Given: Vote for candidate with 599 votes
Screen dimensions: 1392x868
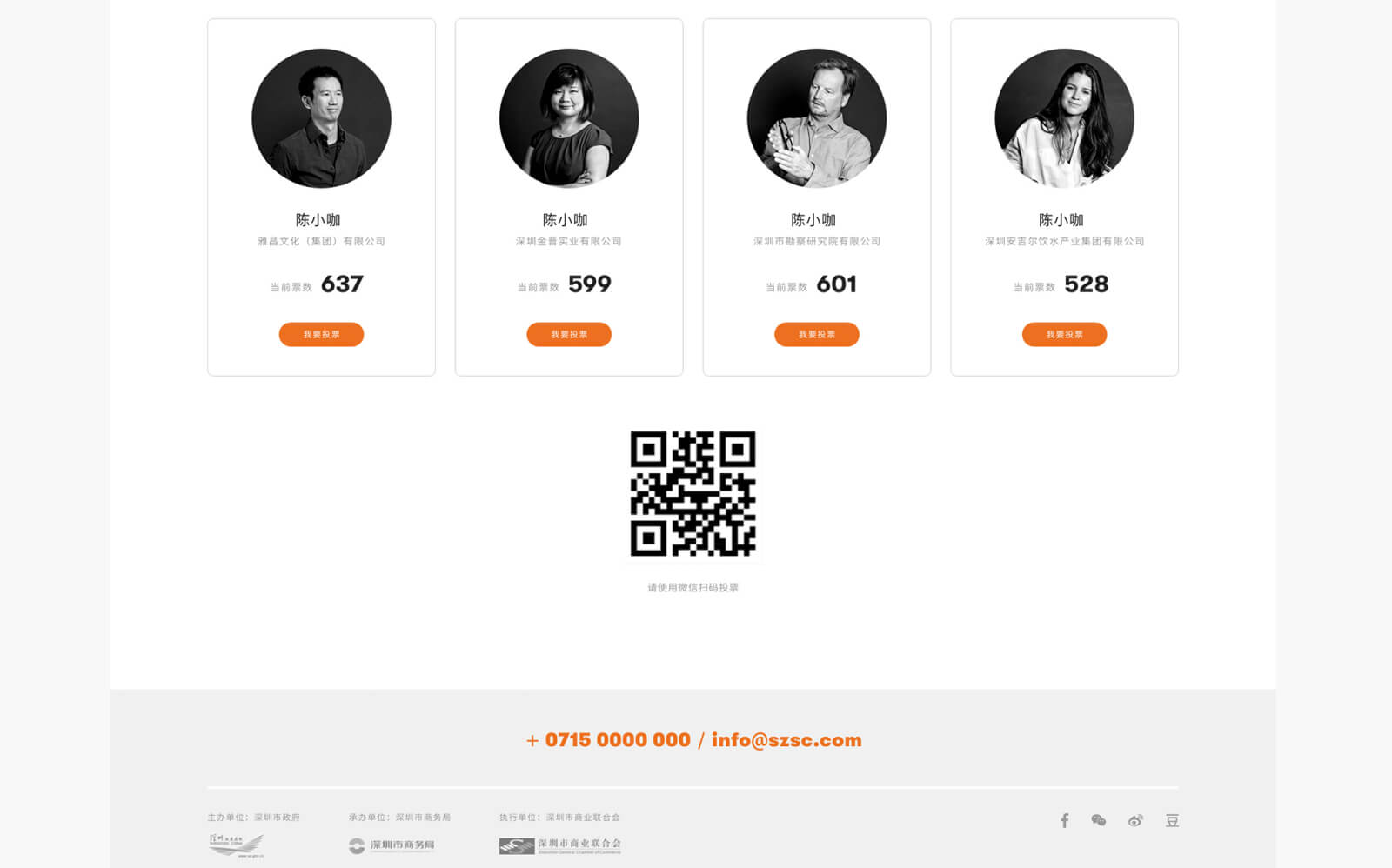Looking at the screenshot, I should (x=569, y=334).
